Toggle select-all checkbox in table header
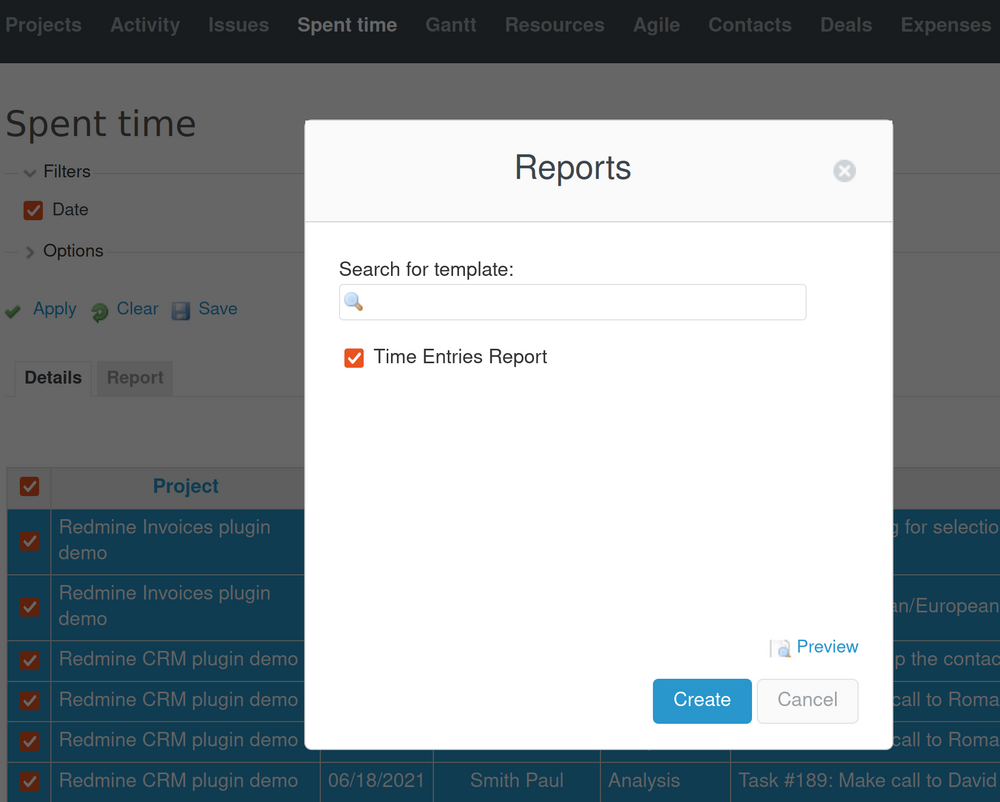The height and width of the screenshot is (802, 1000). coord(30,487)
